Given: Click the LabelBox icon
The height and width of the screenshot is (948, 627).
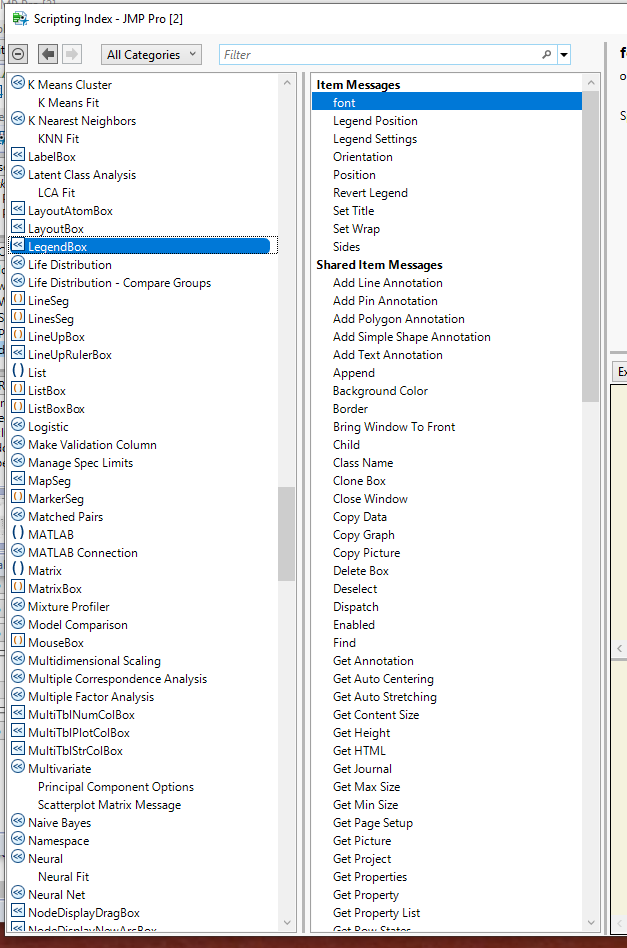Looking at the screenshot, I should click(18, 156).
